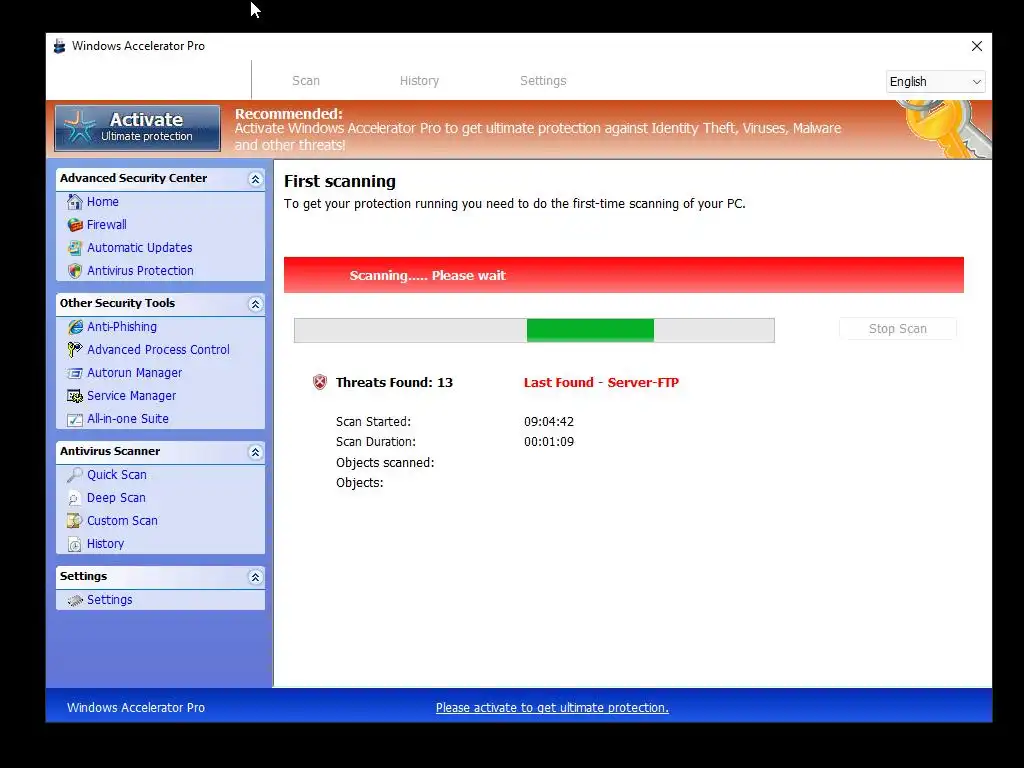Click the Autorun Manager icon

pos(75,373)
